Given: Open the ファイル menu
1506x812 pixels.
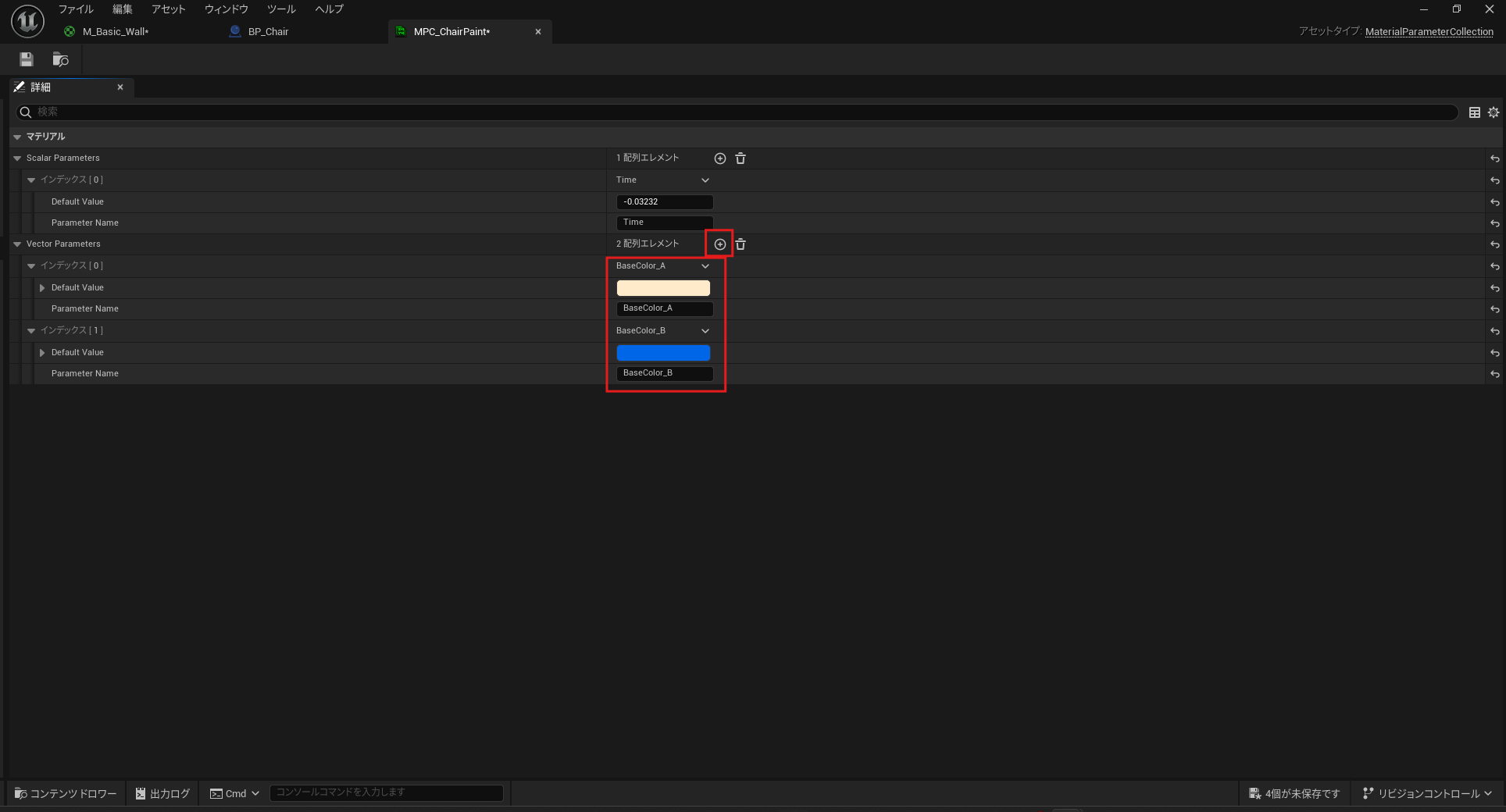Looking at the screenshot, I should pyautogui.click(x=76, y=9).
